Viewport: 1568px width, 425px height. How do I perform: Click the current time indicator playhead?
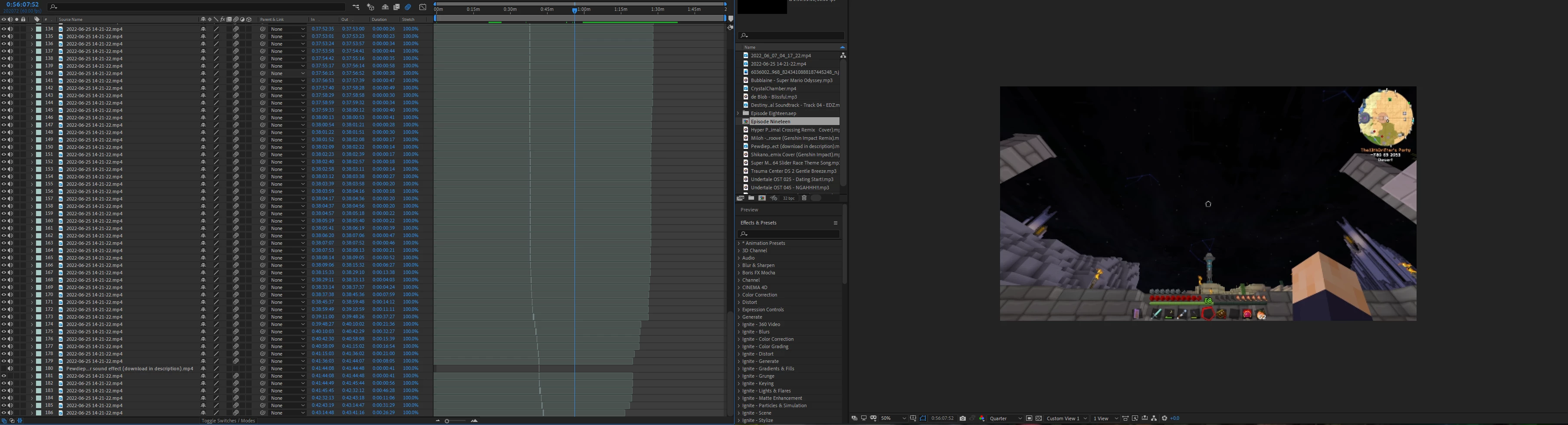point(574,10)
